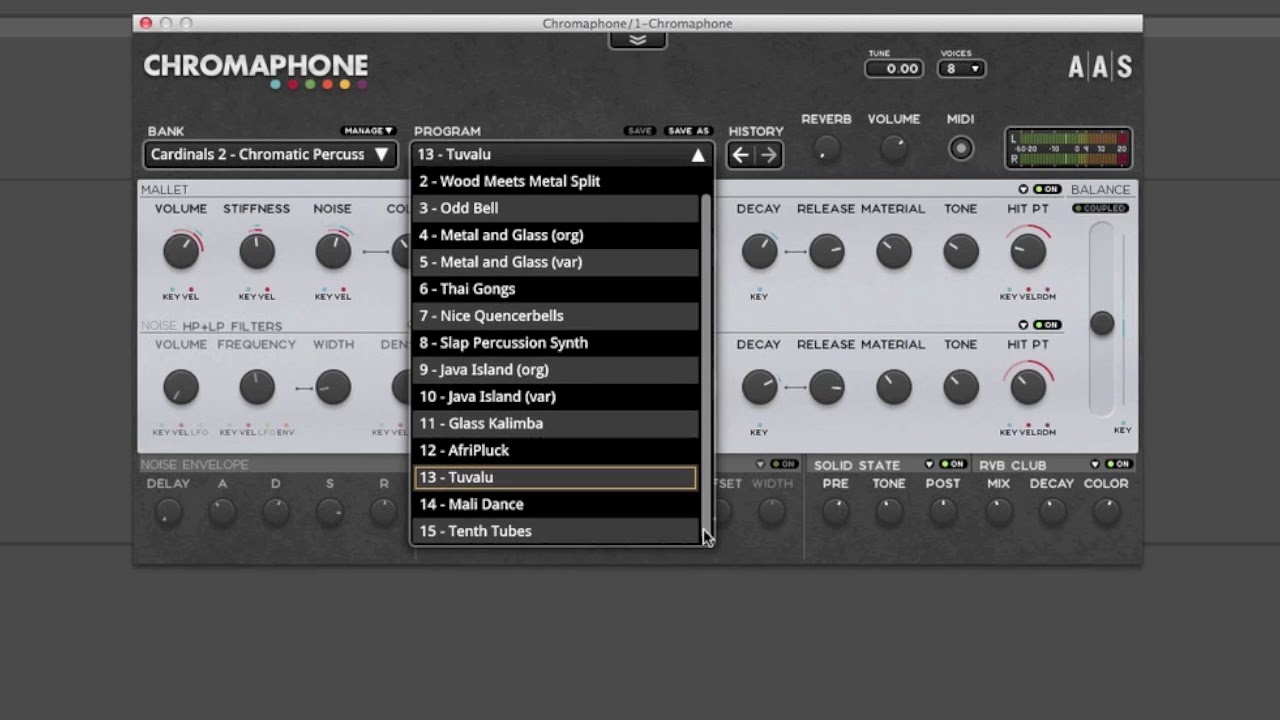Screen dimensions: 1280x720
Task: Select program 11 - Glass Kalimba
Action: 556,424
